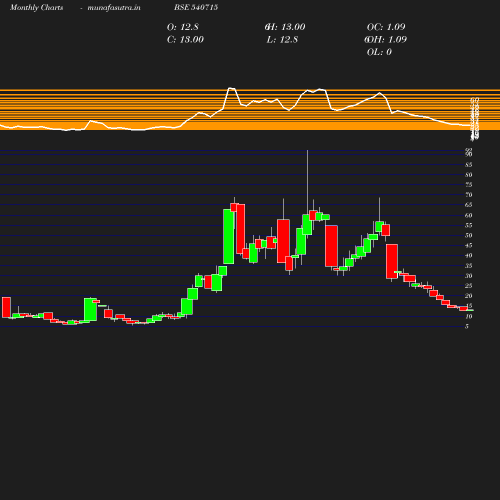Viewport: 500px width, 500px height.
Task: Click the price axis label 5
Action: tap(467, 326)
